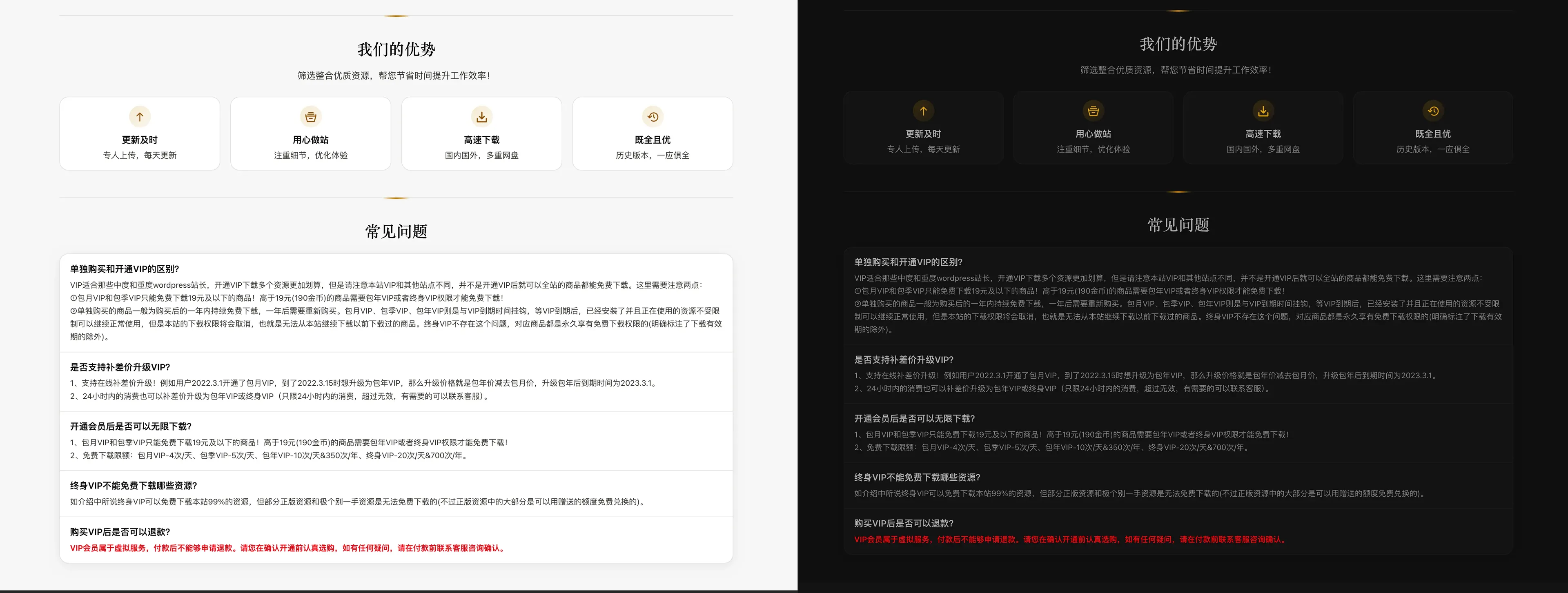Click the up-arrow icon in light 更新及时 card
The height and width of the screenshot is (593, 1568).
pos(139,117)
